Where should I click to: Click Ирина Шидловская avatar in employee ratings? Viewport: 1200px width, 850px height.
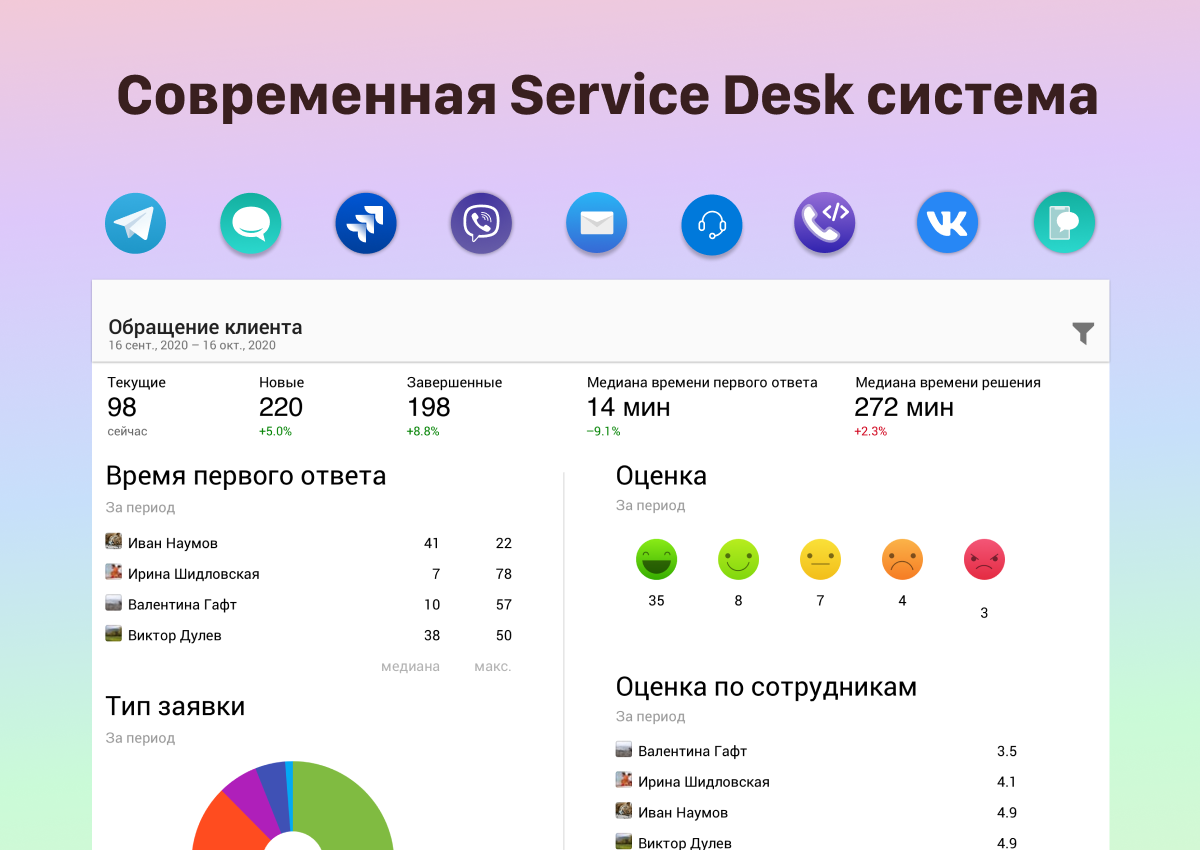[x=624, y=781]
